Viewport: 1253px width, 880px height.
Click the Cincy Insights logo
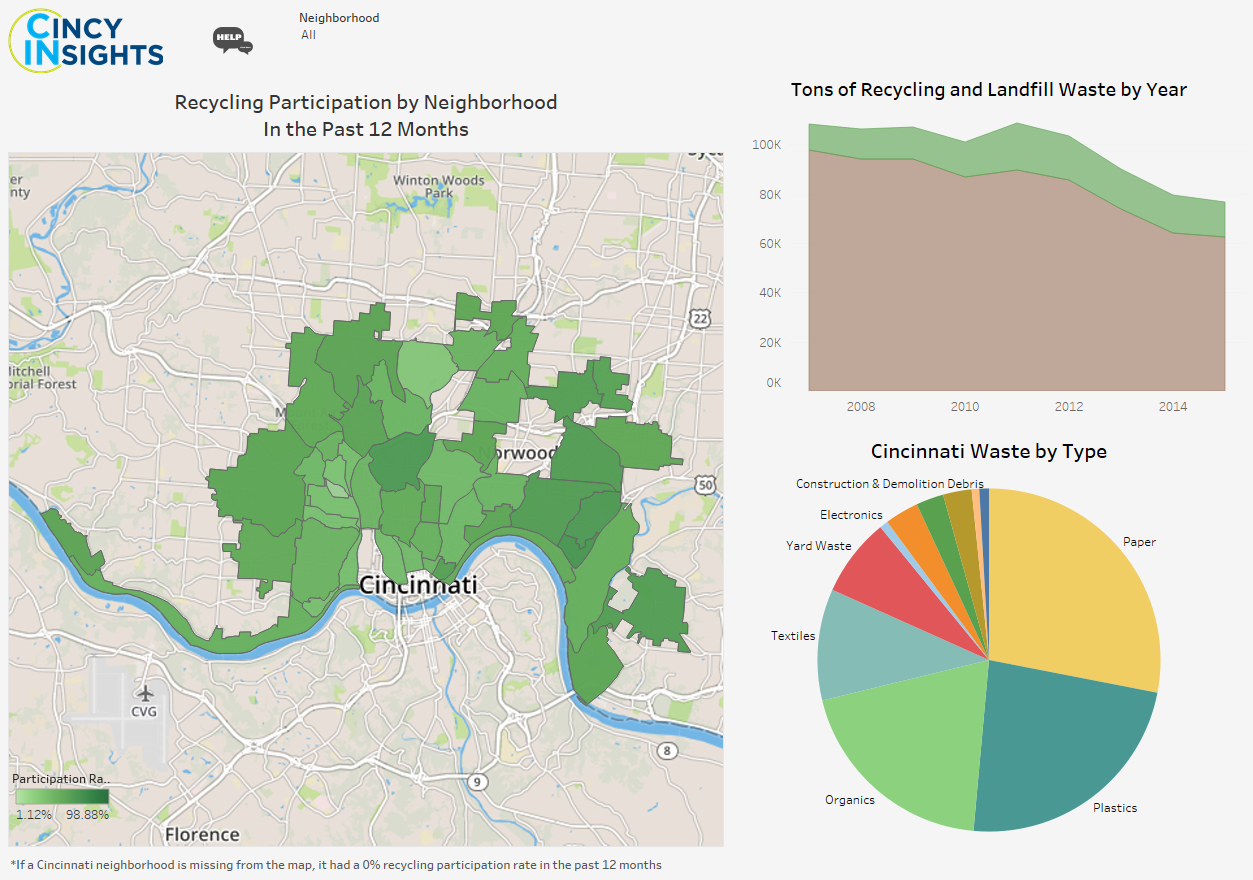click(x=86, y=40)
